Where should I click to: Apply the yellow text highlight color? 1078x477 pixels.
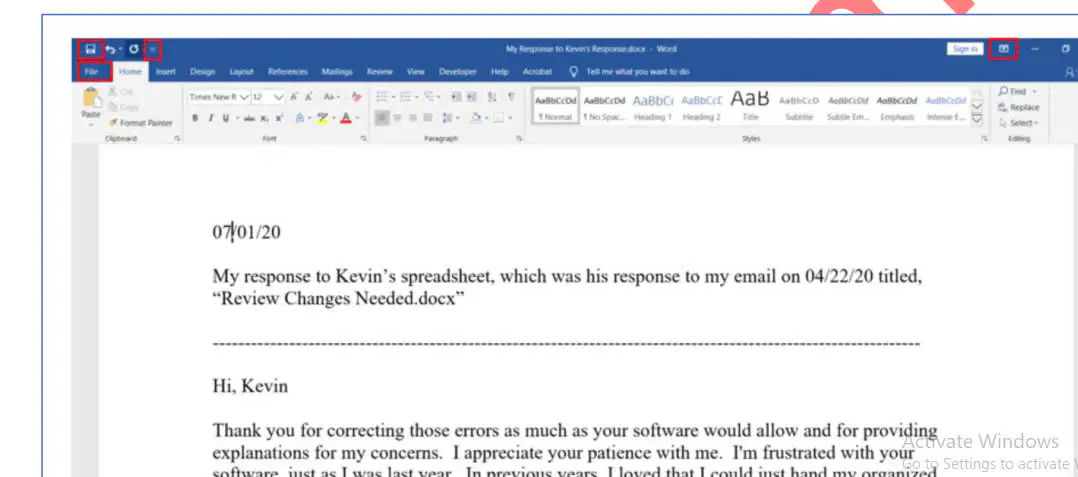(322, 118)
